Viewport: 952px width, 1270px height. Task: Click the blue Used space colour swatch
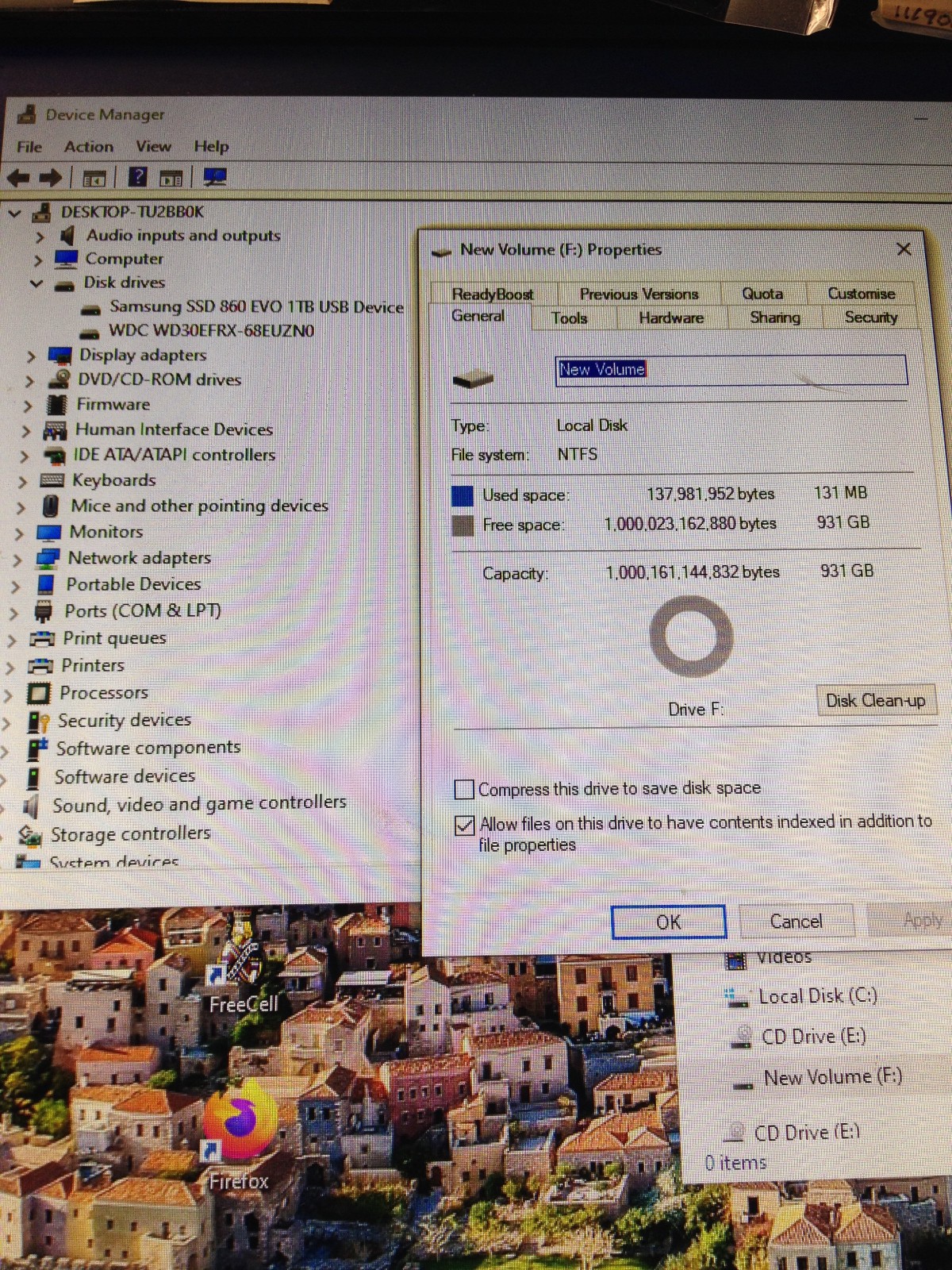pyautogui.click(x=463, y=496)
